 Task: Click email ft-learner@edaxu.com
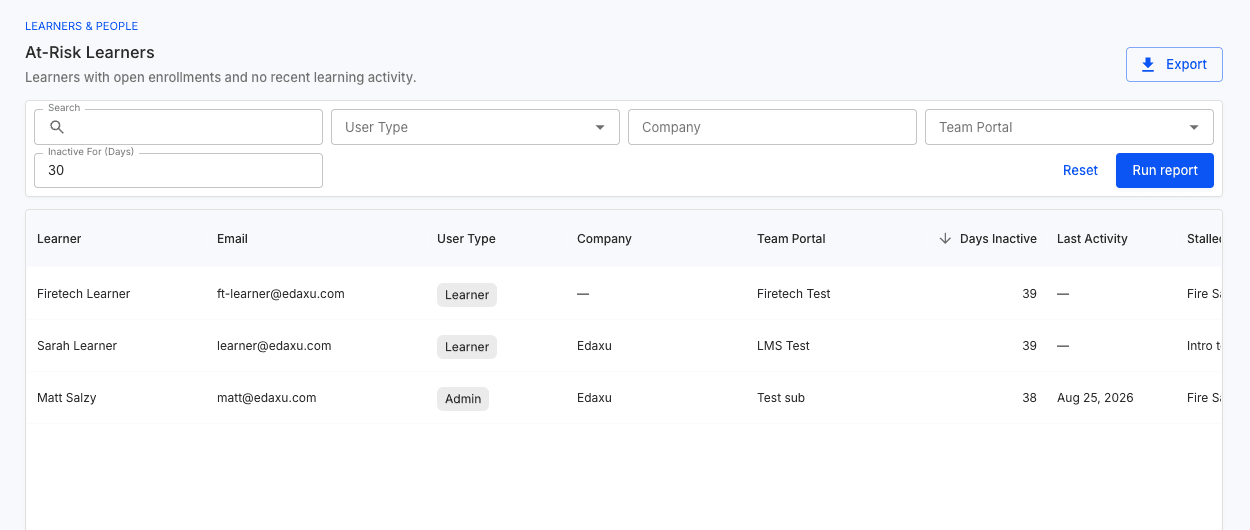tap(281, 294)
